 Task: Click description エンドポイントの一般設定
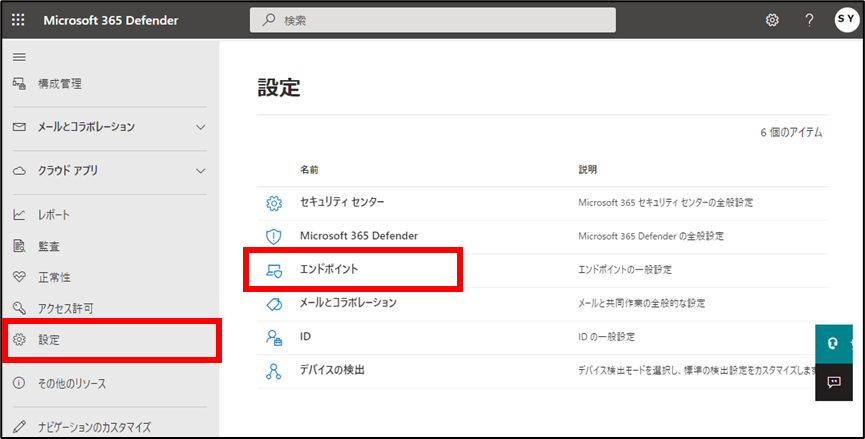625,270
